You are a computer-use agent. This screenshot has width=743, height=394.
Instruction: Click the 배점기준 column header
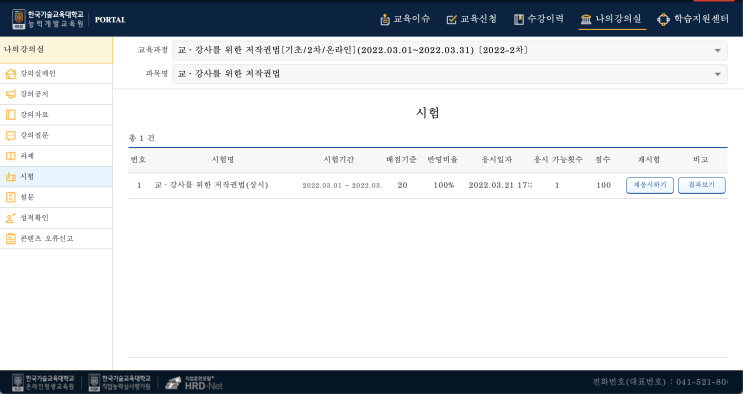tap(401, 160)
